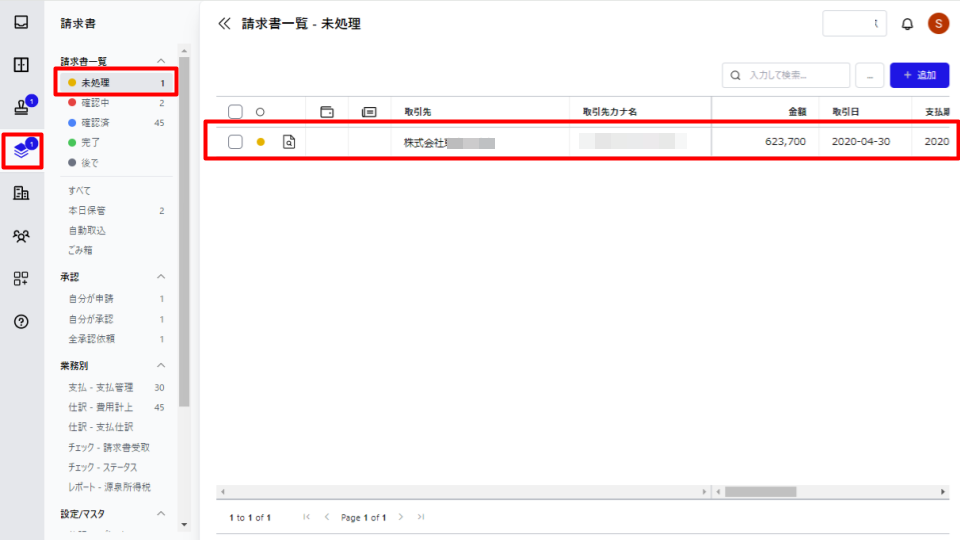Select 未処理 in the invoice list
Viewport: 960px width, 540px height.
pos(116,83)
